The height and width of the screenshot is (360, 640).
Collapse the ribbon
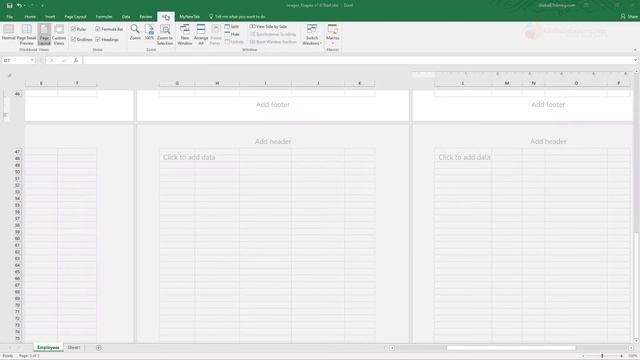point(635,50)
